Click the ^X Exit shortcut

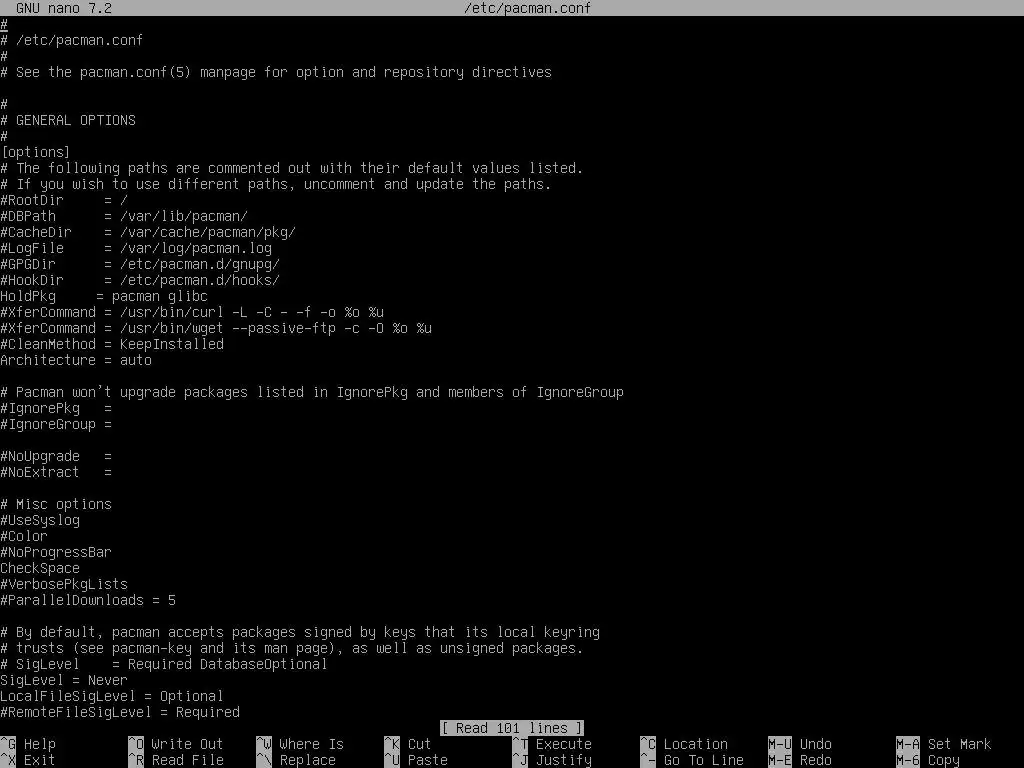point(28,760)
